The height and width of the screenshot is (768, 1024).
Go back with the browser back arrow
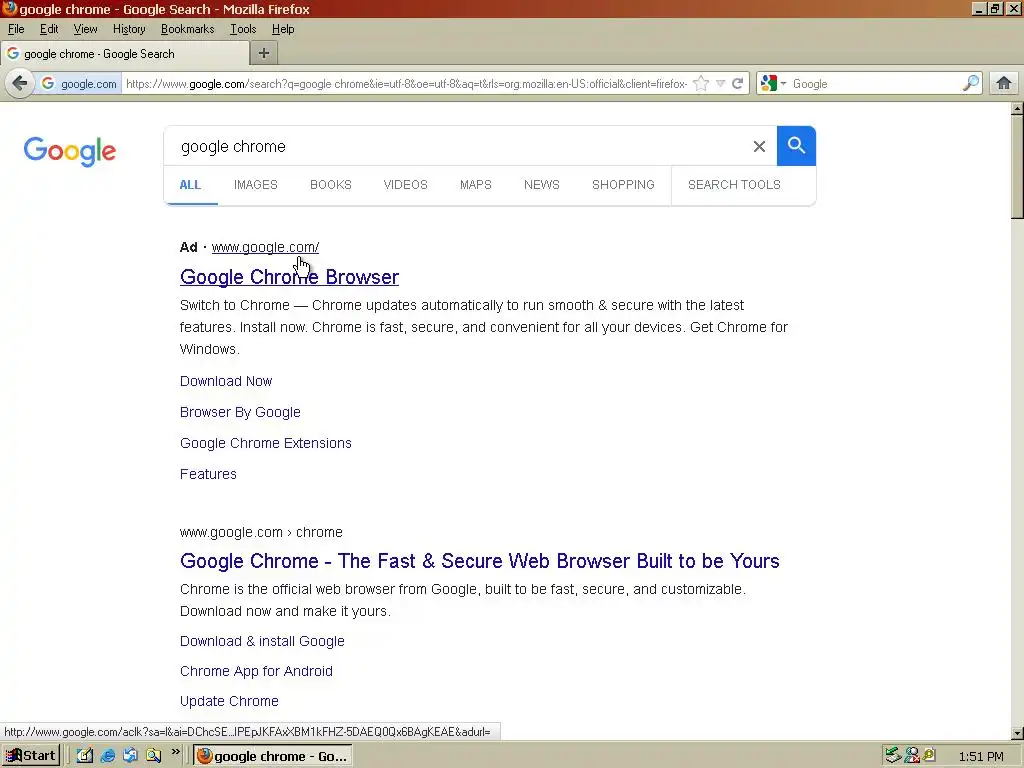pos(20,84)
